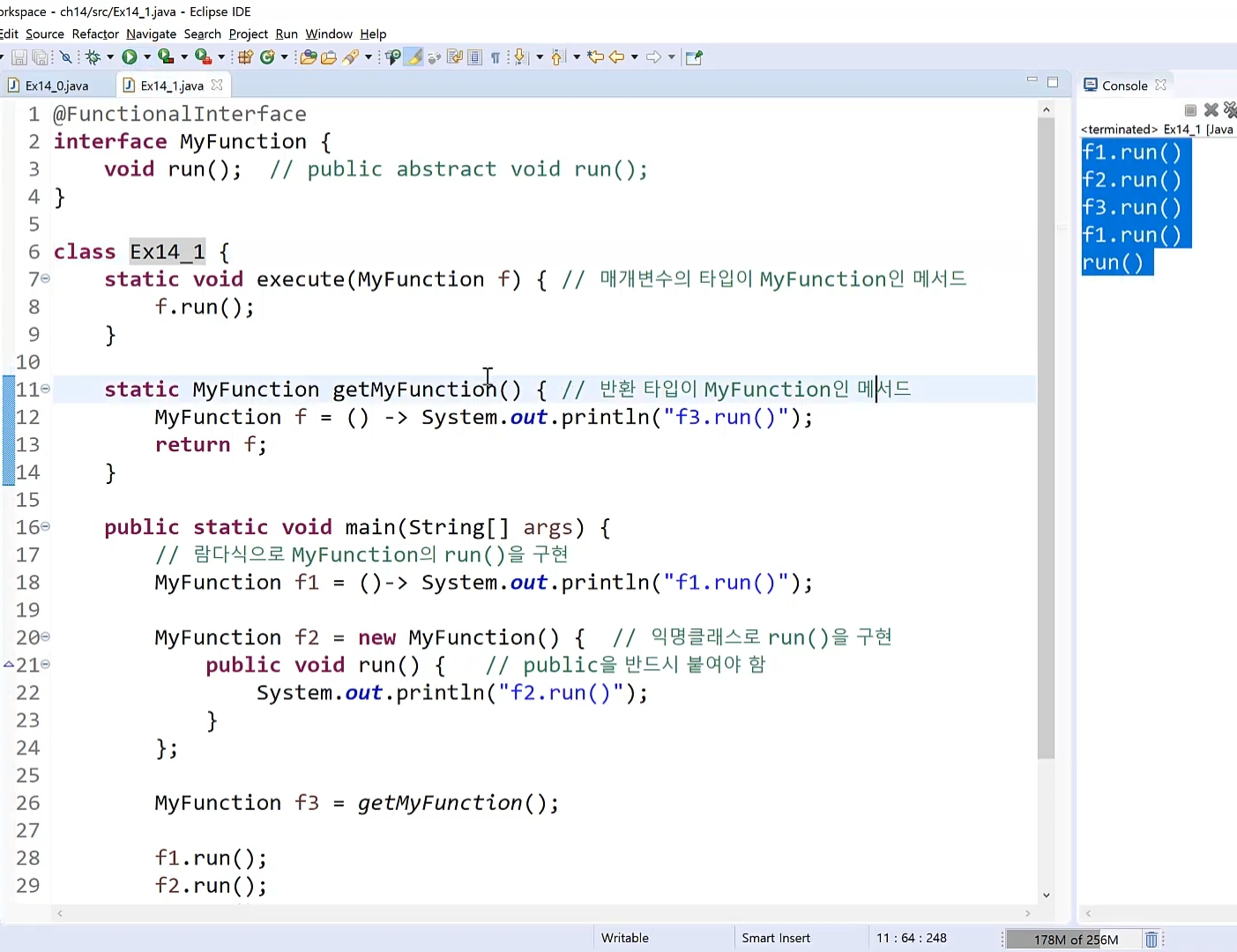
Task: Click the editor scroll down arrow
Action: (x=1047, y=896)
